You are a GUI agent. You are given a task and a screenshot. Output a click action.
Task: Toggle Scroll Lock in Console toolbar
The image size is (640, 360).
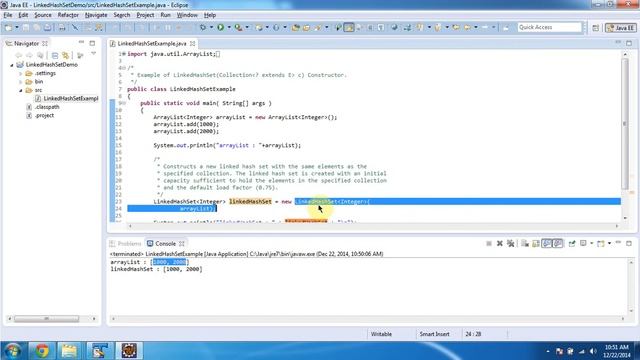pos(536,244)
